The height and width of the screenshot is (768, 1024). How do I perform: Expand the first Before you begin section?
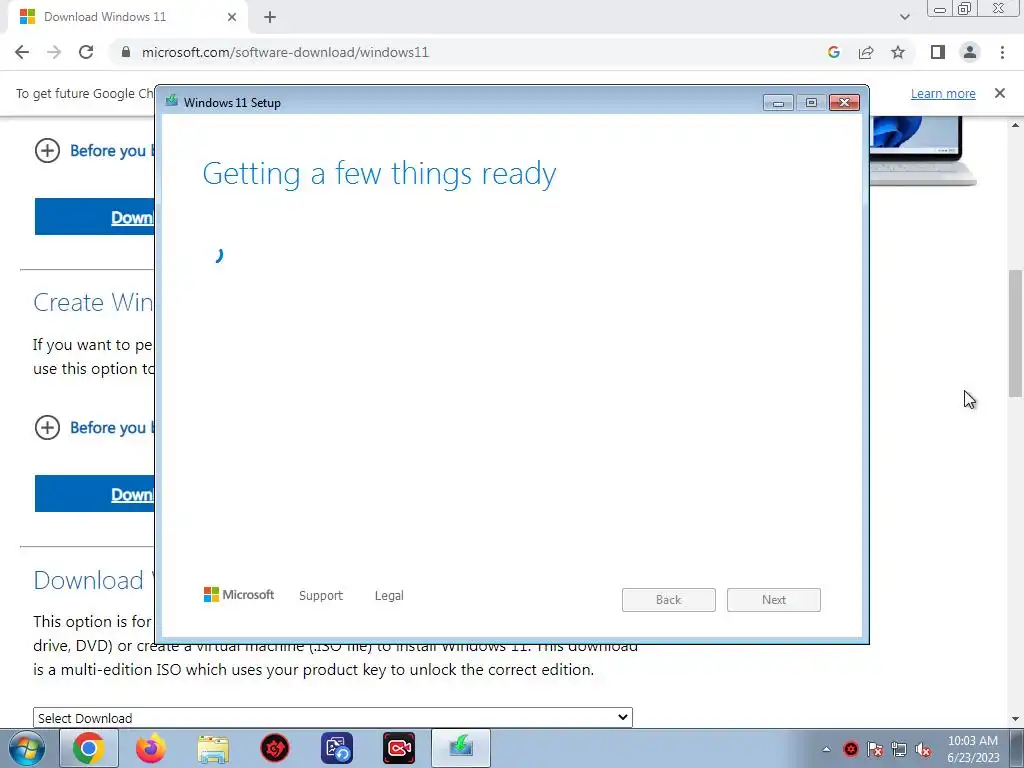tap(47, 151)
